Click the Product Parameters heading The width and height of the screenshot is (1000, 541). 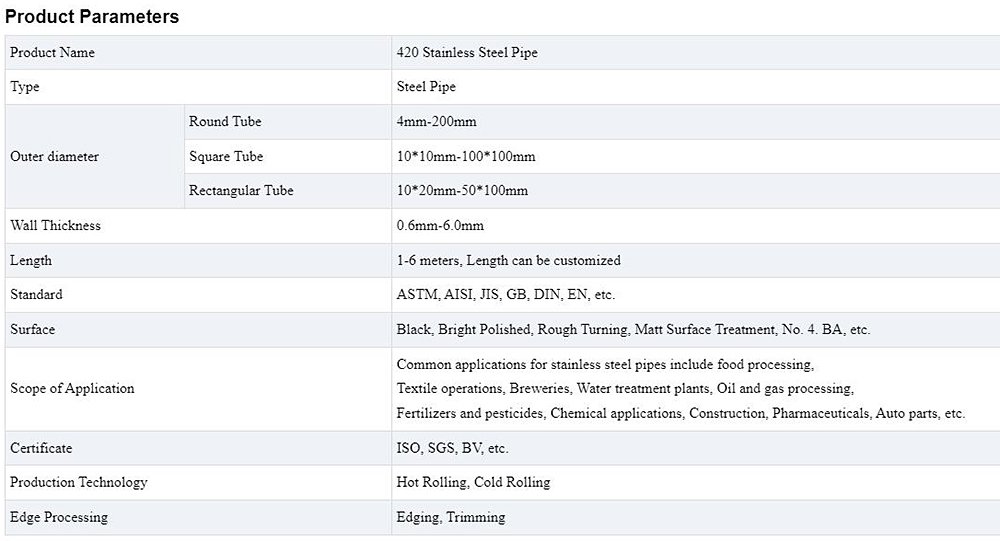[x=92, y=17]
